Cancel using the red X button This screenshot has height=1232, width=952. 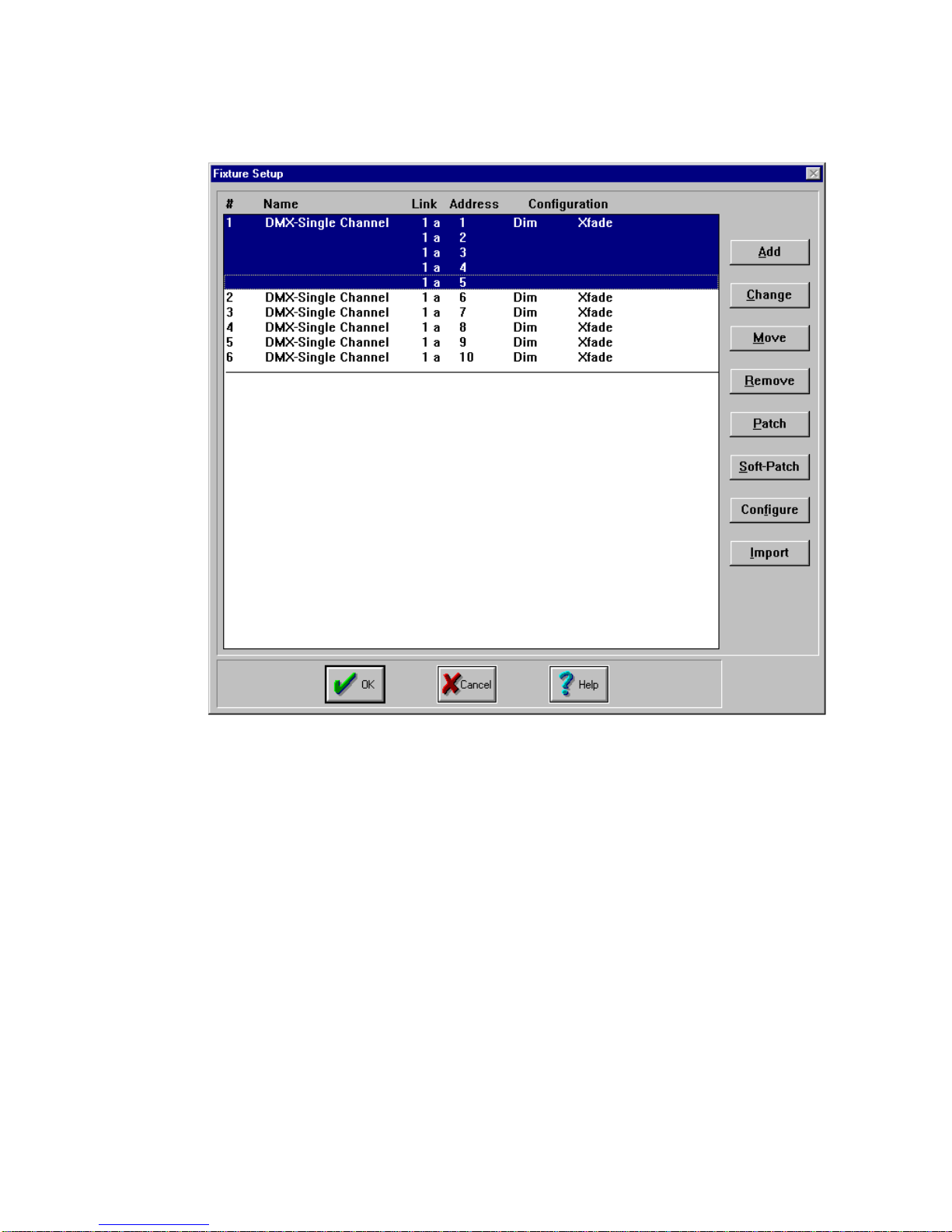pyautogui.click(x=467, y=684)
